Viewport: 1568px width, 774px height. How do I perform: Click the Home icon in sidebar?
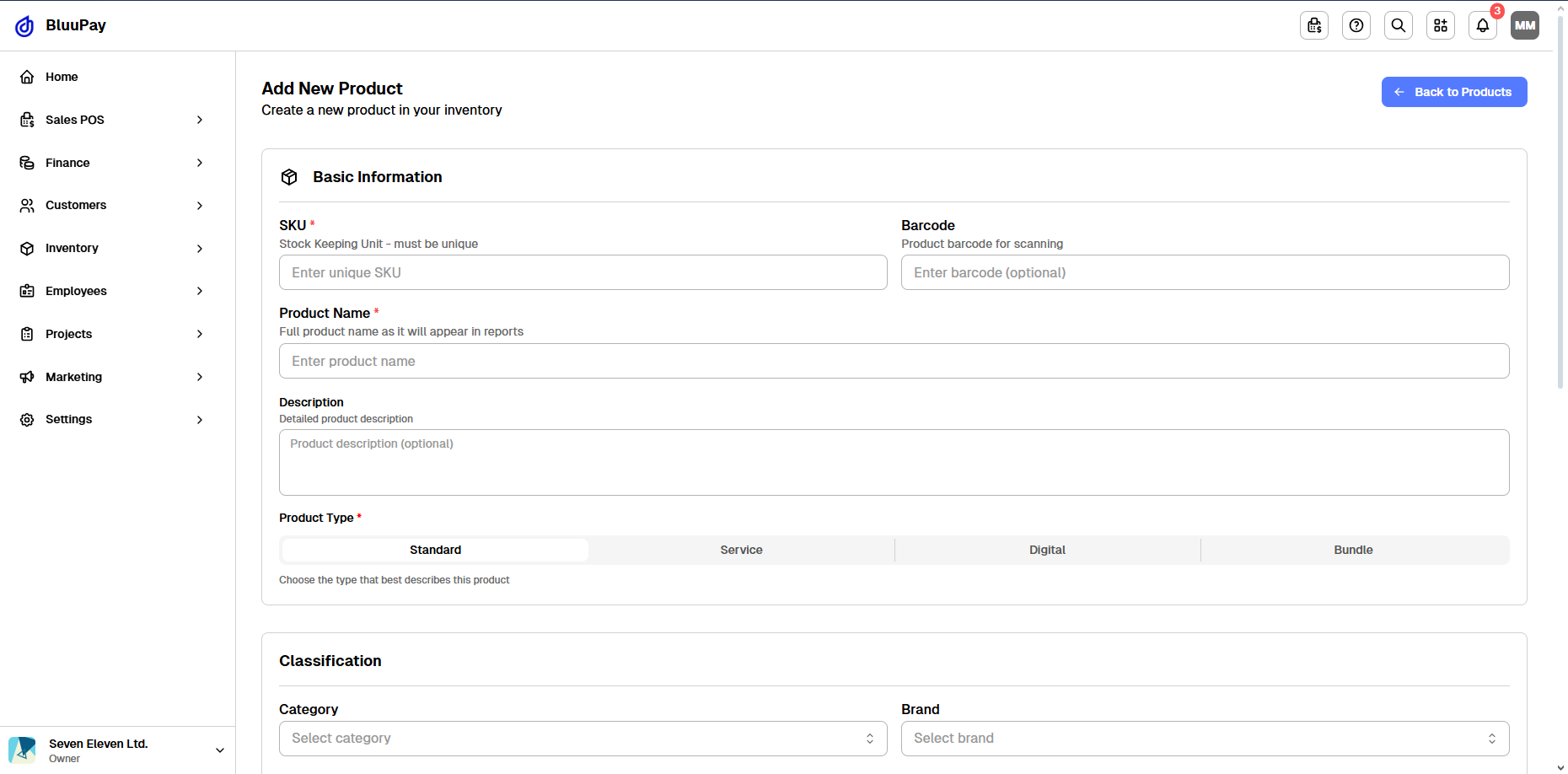[27, 77]
